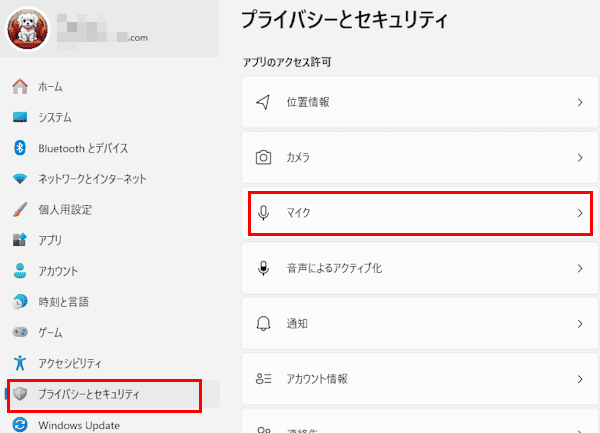600x433 pixels.
Task: Click the プライバシーとセキュリティ page heading
Action: point(344,20)
